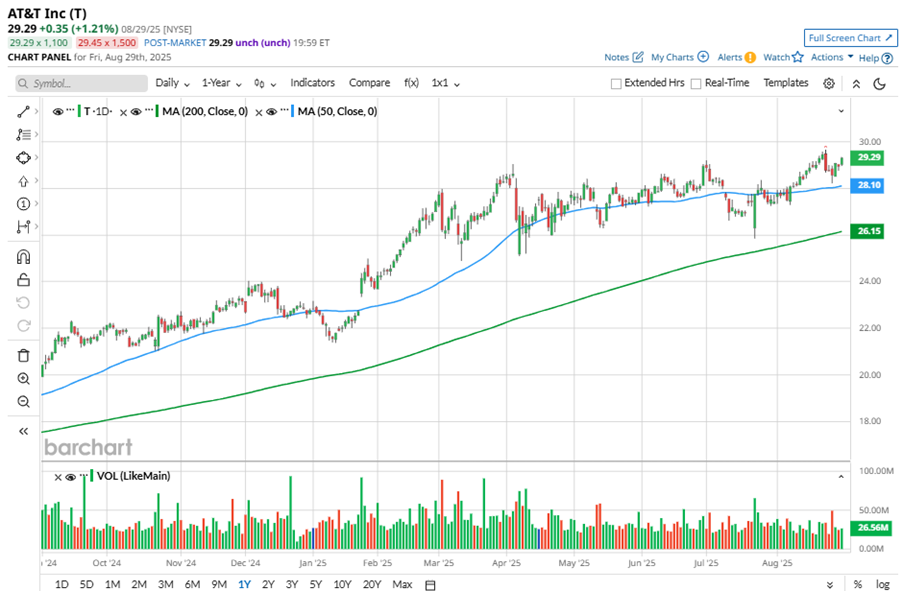Click the Full Screen Chart button
This screenshot has width=903, height=591.
tap(850, 38)
